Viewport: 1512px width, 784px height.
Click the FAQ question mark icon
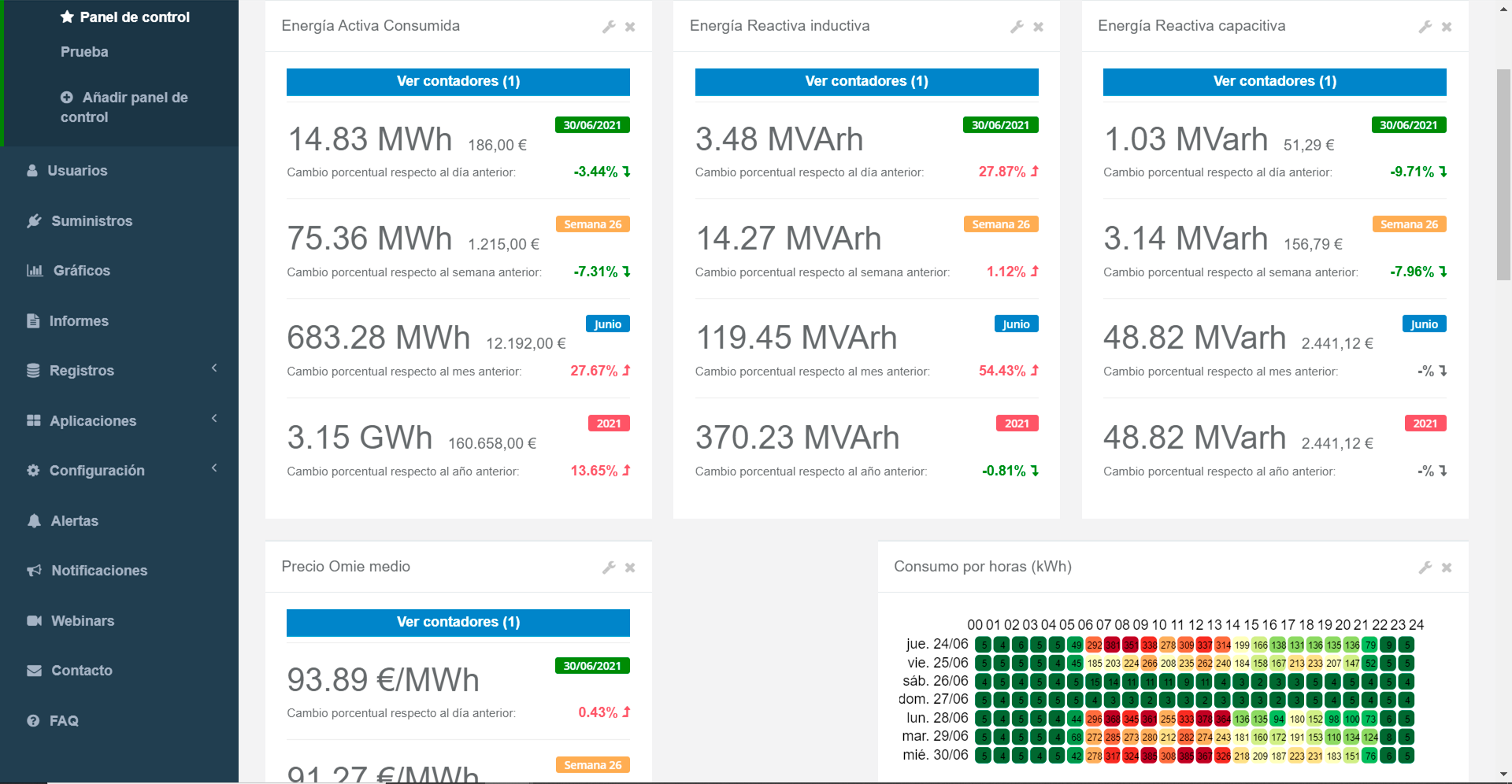pos(33,721)
